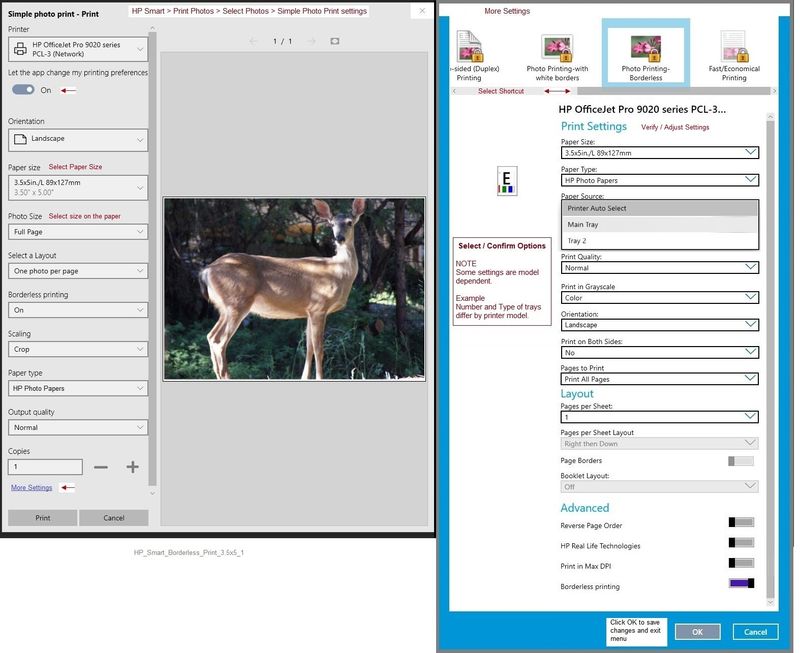Choose Printer Auto Select paper source

pos(660,208)
